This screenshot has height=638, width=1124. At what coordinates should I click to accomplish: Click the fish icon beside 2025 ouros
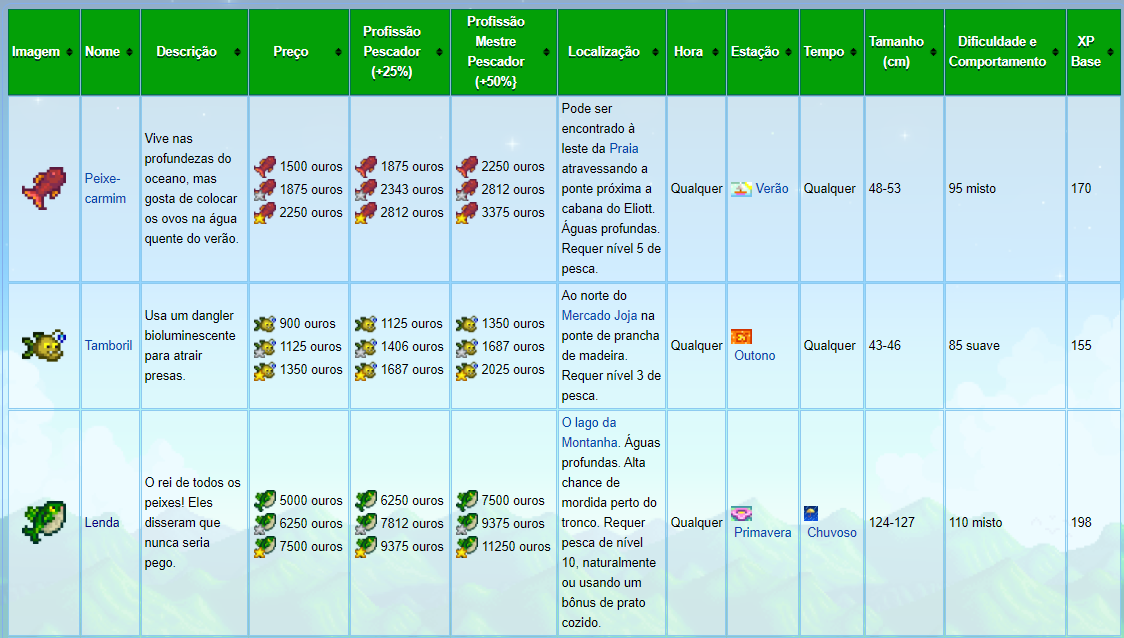pyautogui.click(x=467, y=369)
